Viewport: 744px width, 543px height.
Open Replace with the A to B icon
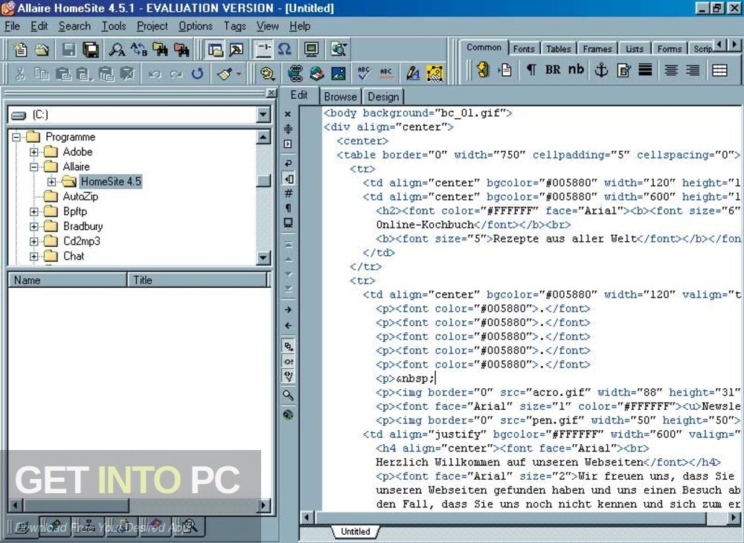coord(139,49)
